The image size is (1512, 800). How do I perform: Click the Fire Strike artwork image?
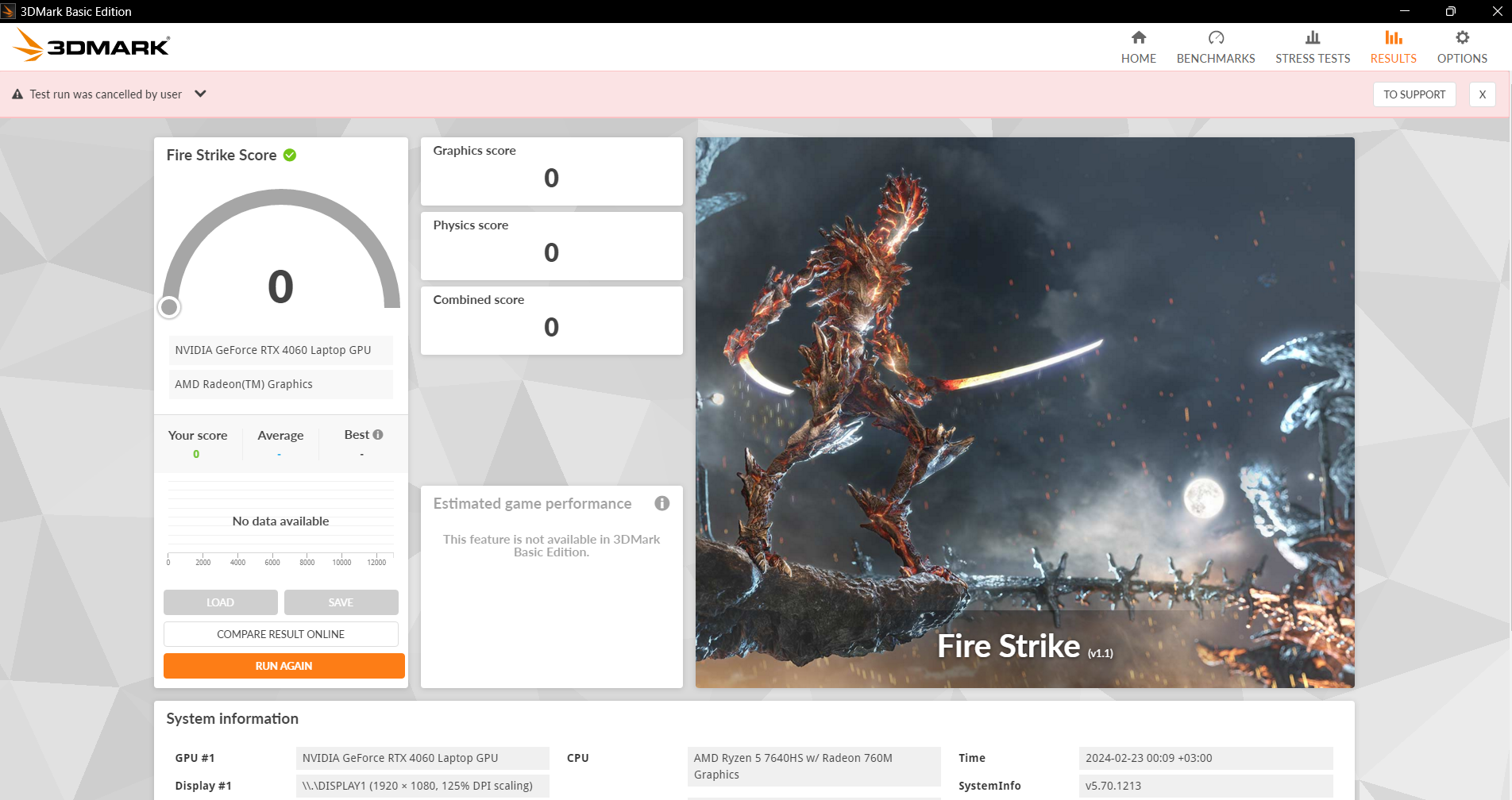click(x=1024, y=412)
